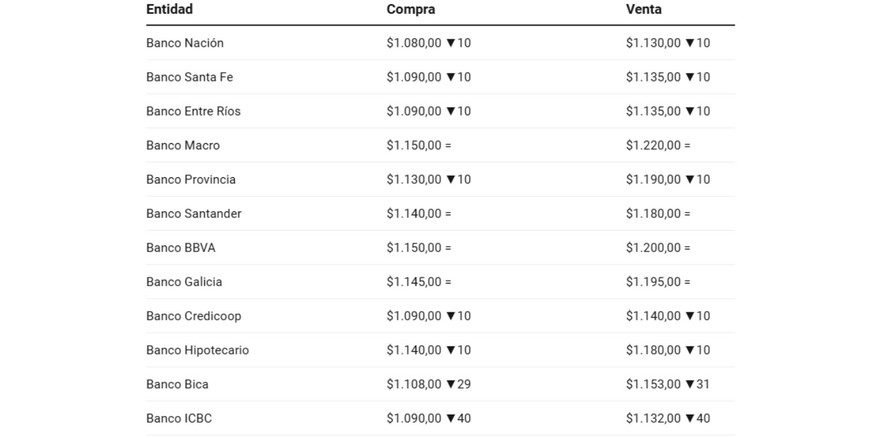Click the down arrow in Banco Bica's Compra cell
Viewport: 870px width, 438px height.
[451, 384]
